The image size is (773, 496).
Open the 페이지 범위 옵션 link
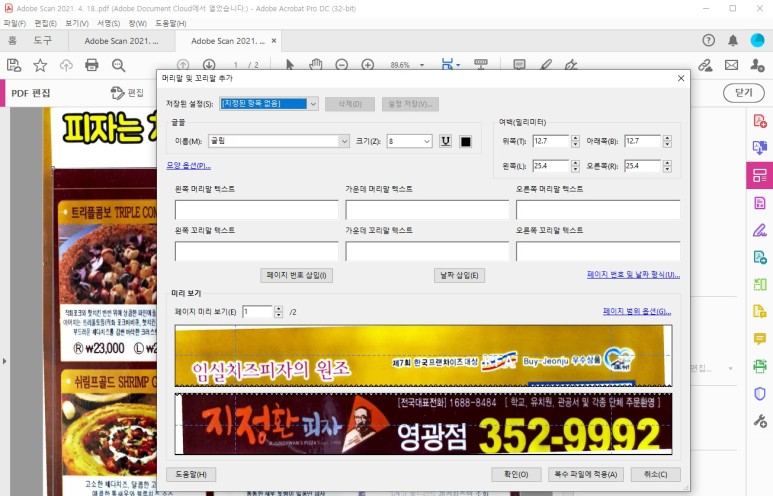tap(637, 312)
